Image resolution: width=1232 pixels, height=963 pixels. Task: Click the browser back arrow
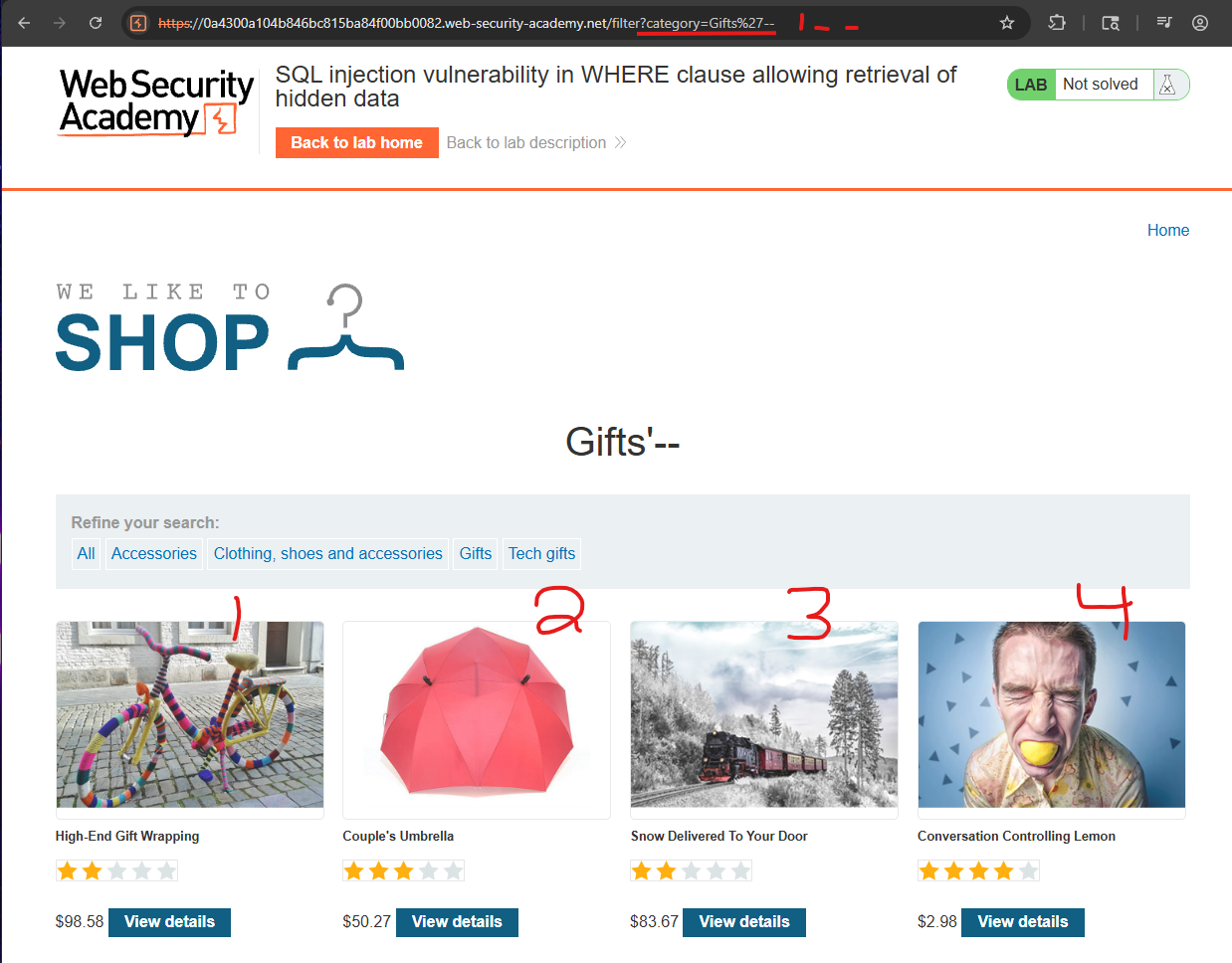(x=24, y=23)
